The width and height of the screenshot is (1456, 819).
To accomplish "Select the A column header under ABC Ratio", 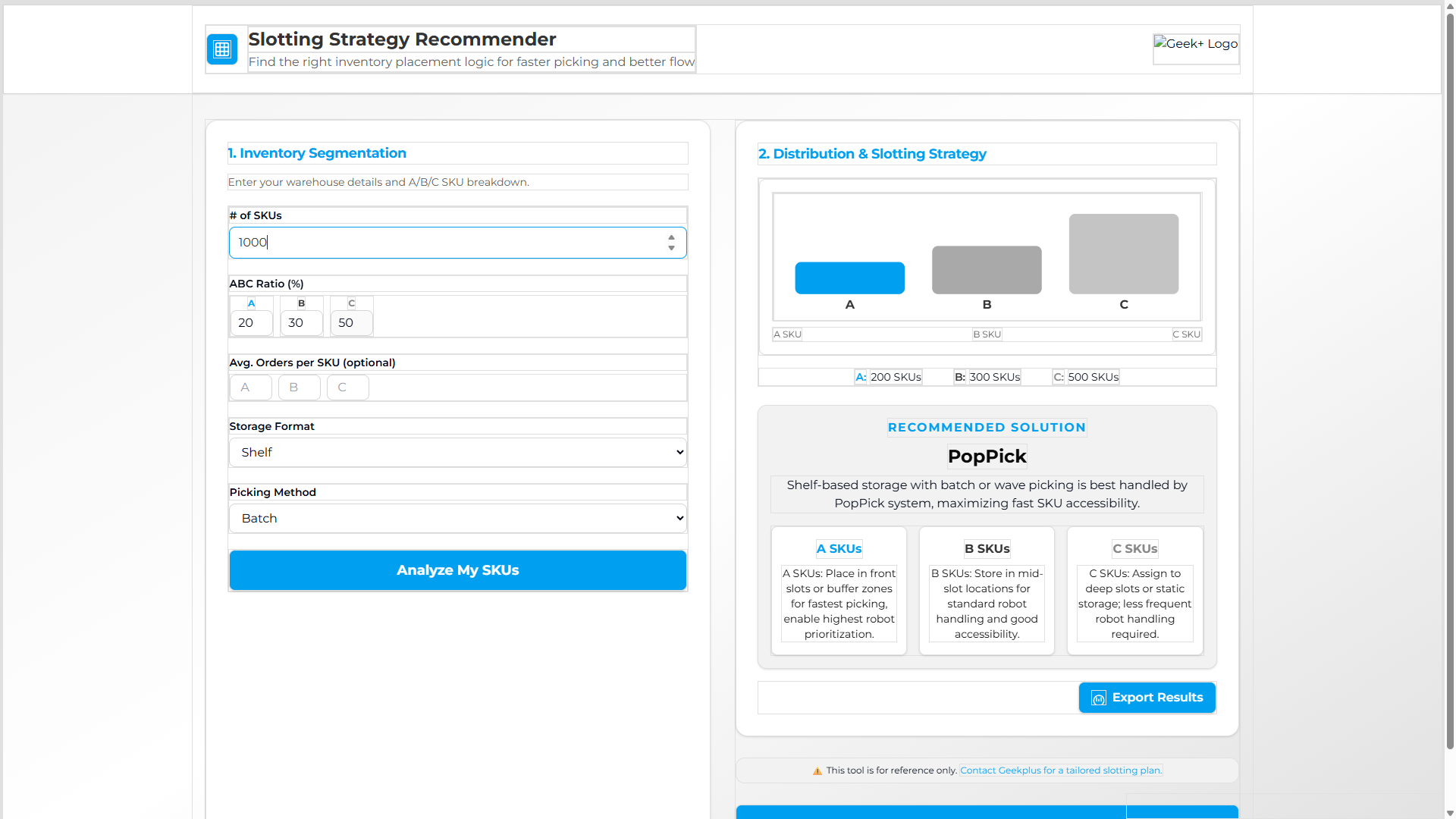I will click(x=250, y=303).
